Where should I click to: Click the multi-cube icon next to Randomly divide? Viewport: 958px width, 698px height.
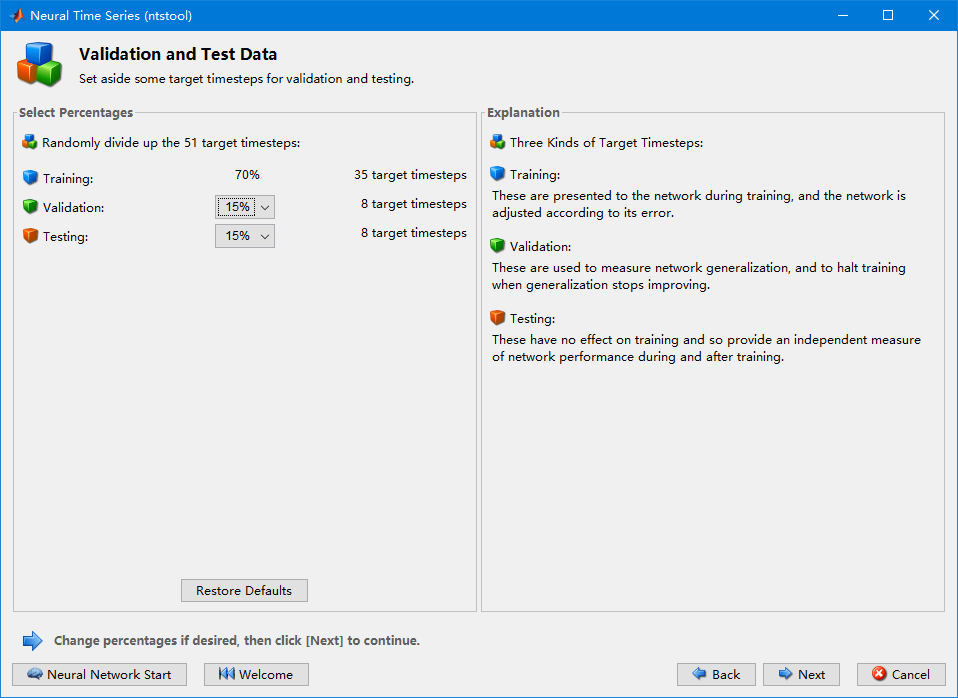click(x=29, y=142)
